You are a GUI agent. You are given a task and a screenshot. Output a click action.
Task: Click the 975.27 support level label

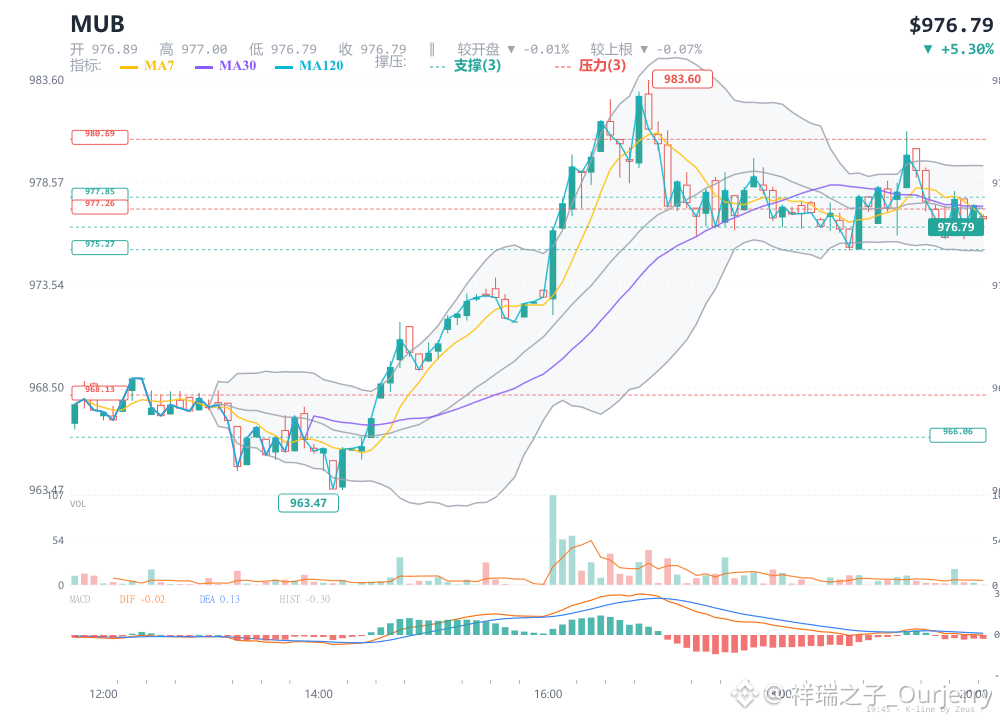pos(99,247)
